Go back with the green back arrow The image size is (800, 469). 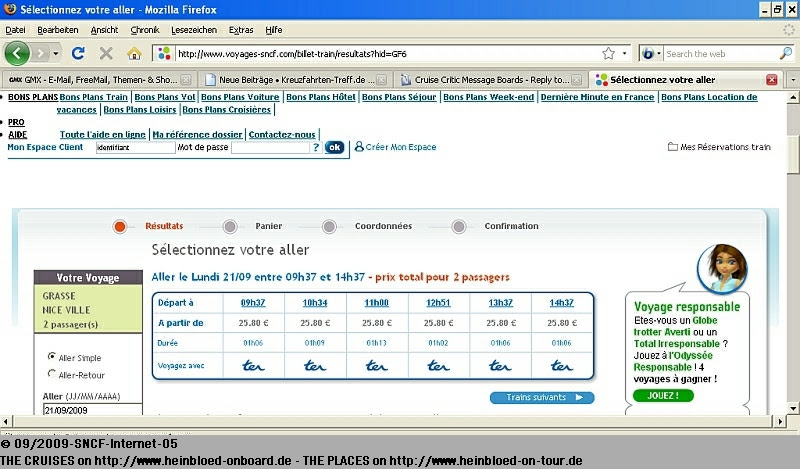click(x=17, y=53)
